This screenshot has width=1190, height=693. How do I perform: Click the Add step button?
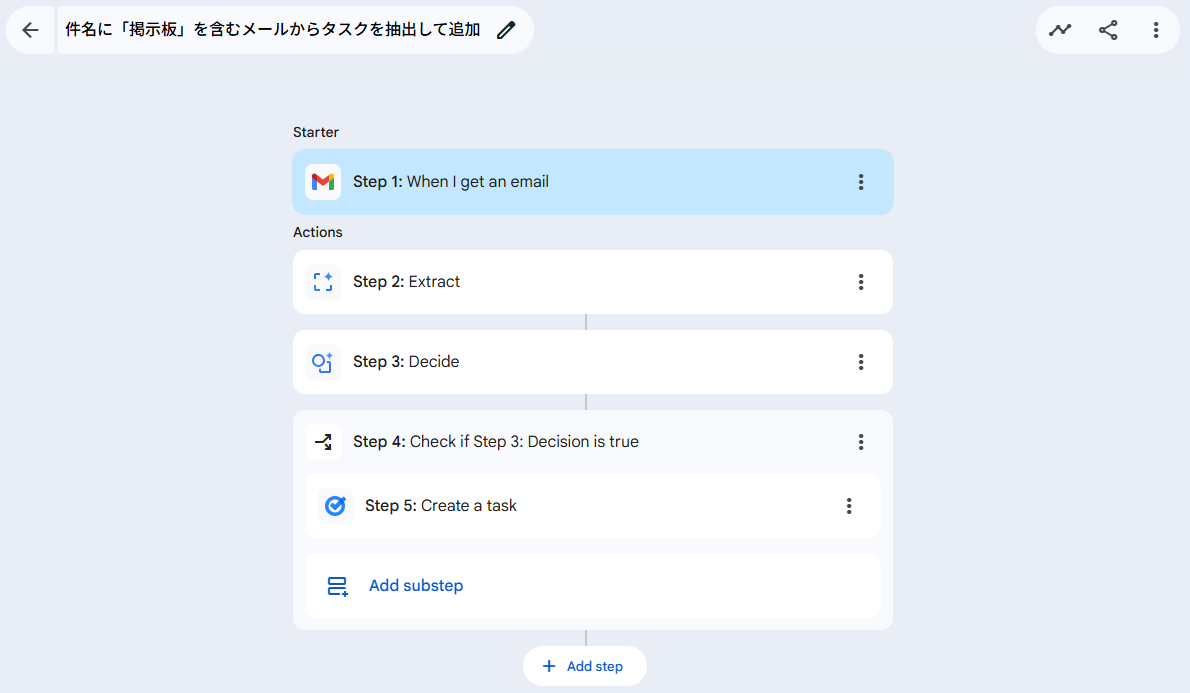click(584, 666)
